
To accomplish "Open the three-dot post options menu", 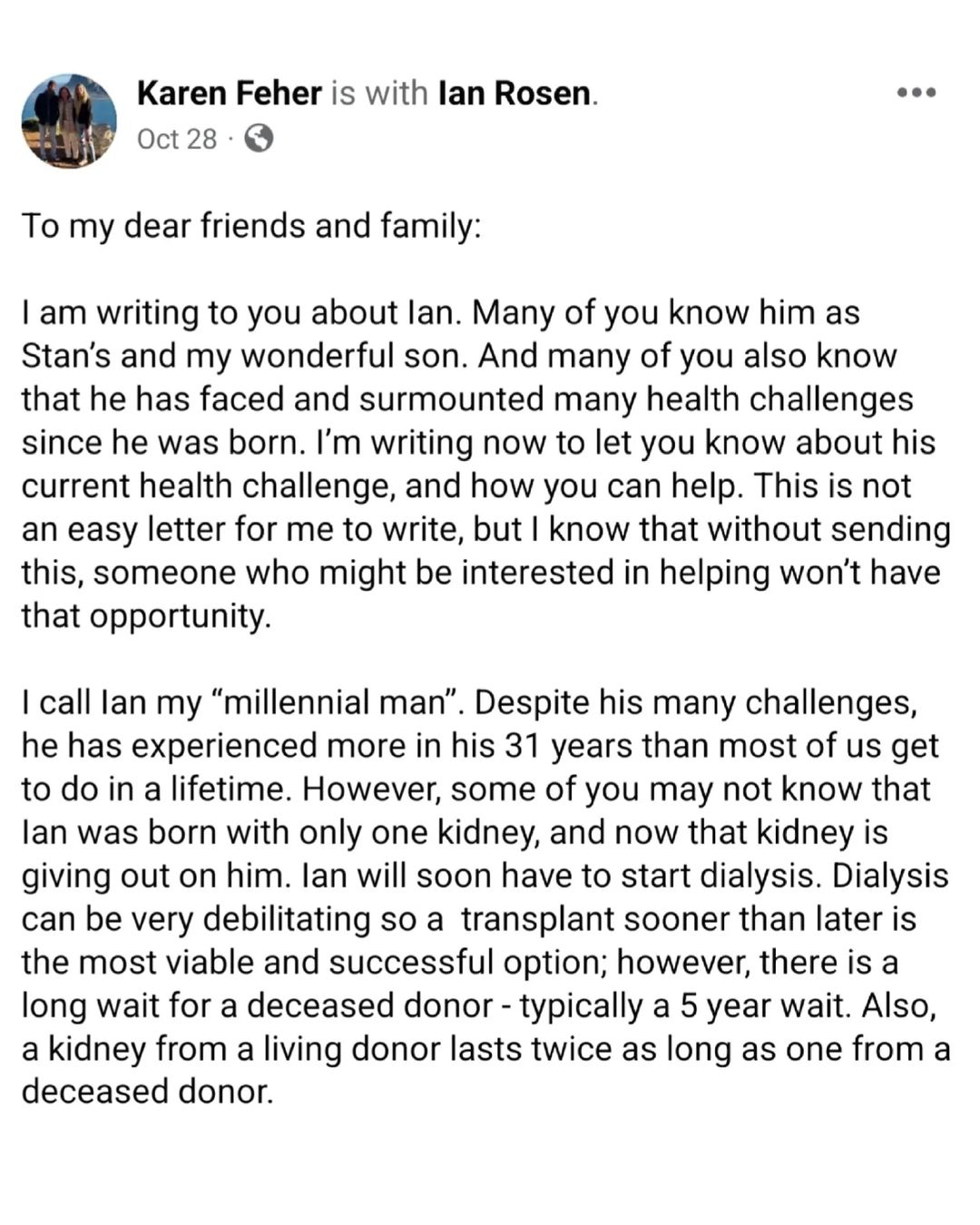I will pyautogui.click(x=916, y=93).
